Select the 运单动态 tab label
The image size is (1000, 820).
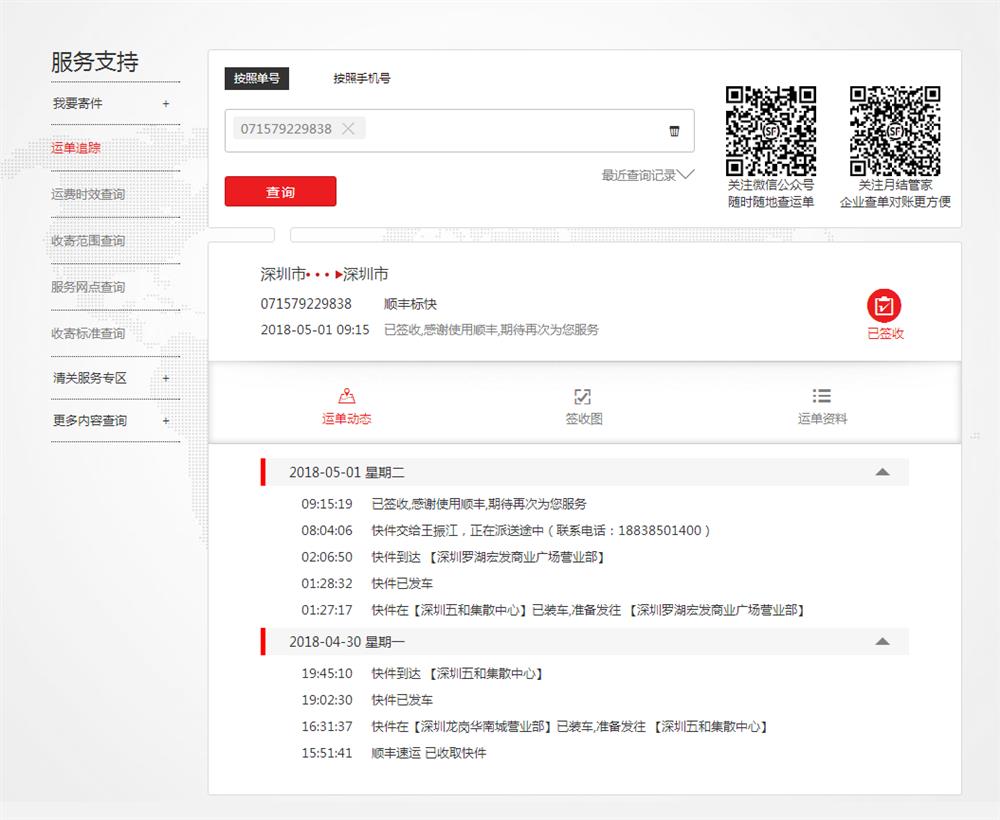tap(346, 419)
